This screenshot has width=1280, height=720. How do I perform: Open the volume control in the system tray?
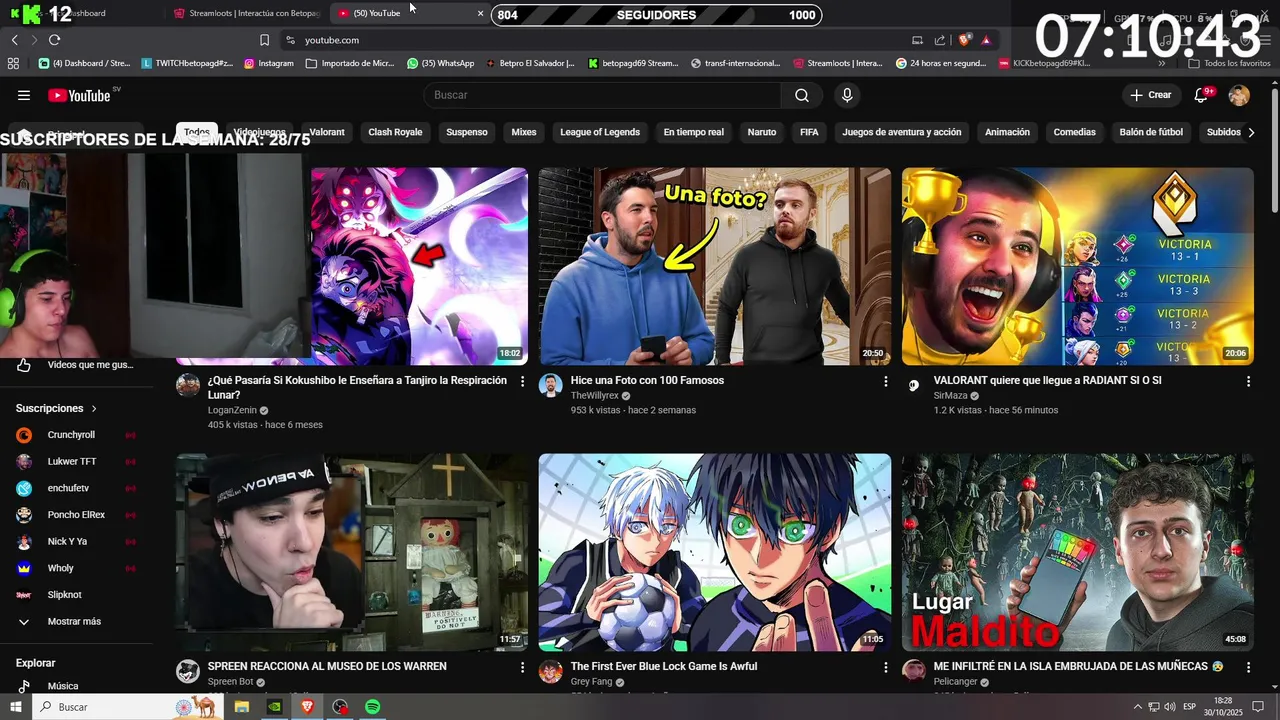[1171, 707]
